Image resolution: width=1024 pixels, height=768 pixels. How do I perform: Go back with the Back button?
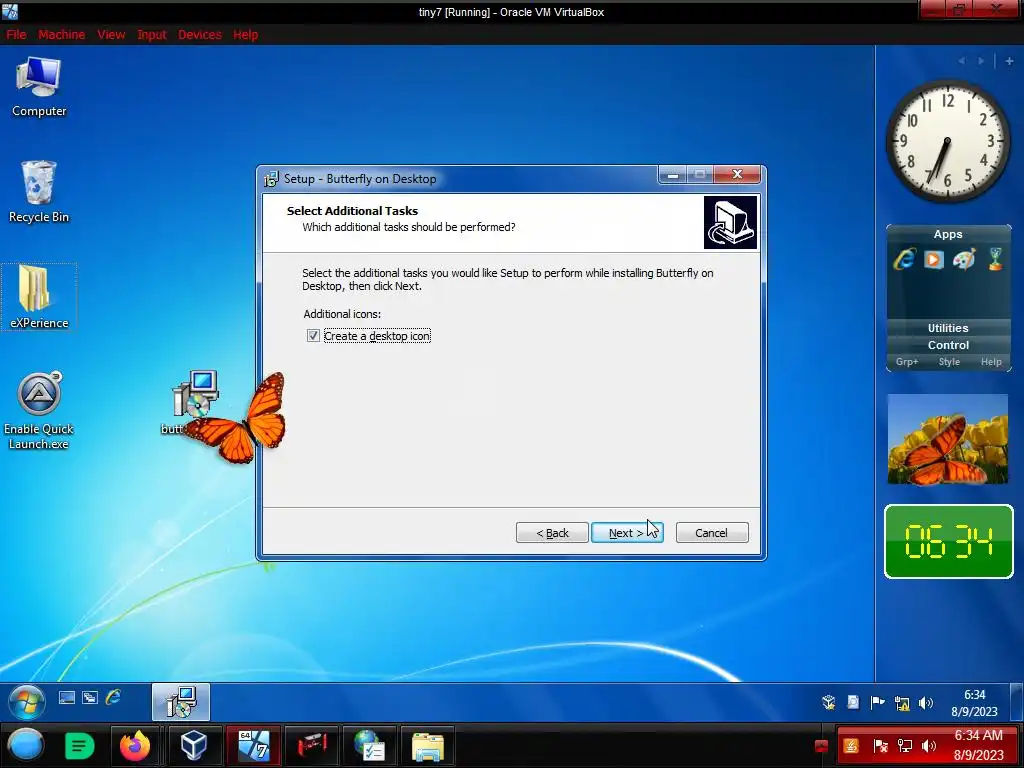pyautogui.click(x=552, y=533)
